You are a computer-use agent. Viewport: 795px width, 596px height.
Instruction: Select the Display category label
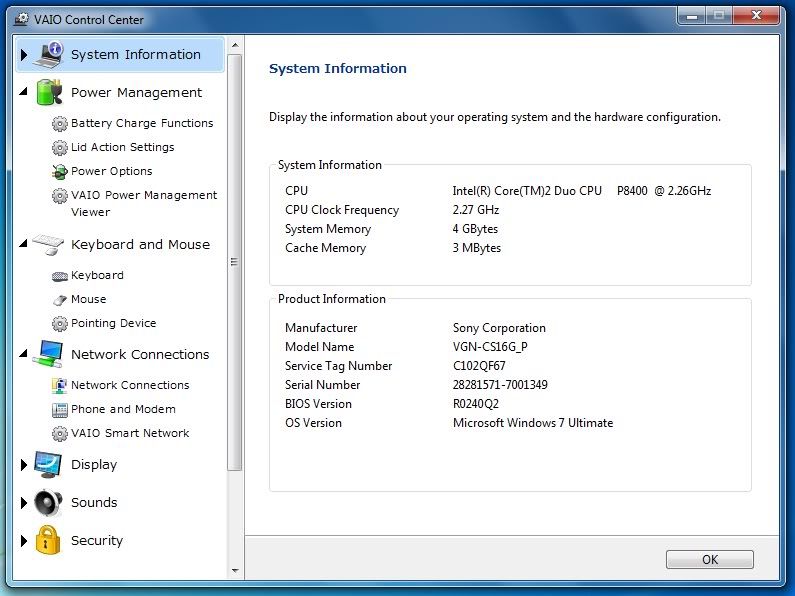pyautogui.click(x=94, y=465)
